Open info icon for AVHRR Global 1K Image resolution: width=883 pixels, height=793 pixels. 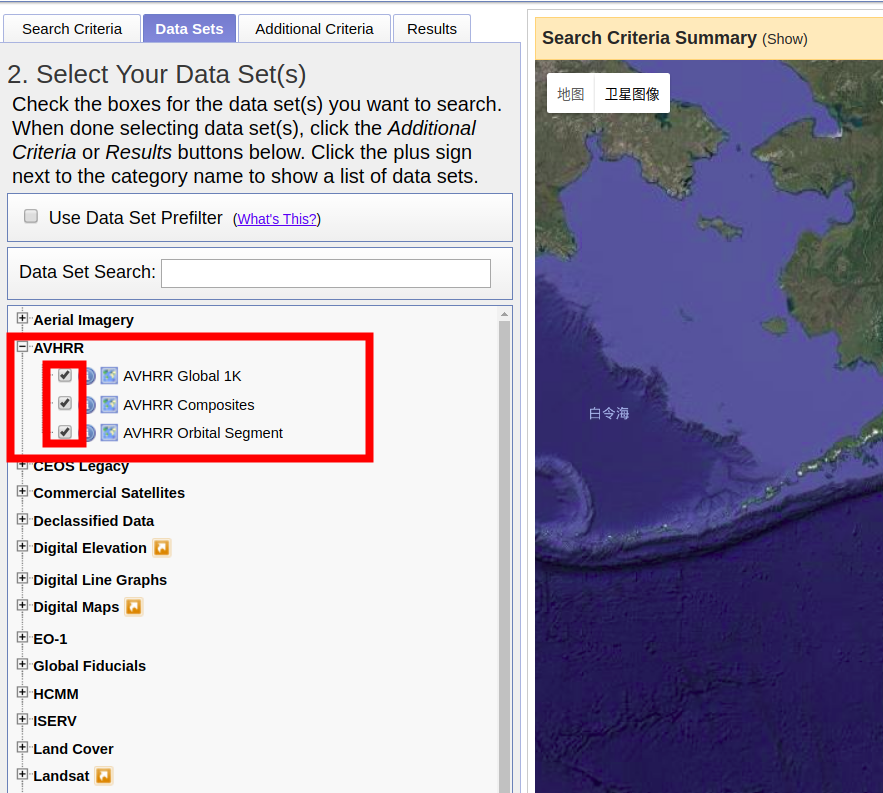click(x=90, y=376)
